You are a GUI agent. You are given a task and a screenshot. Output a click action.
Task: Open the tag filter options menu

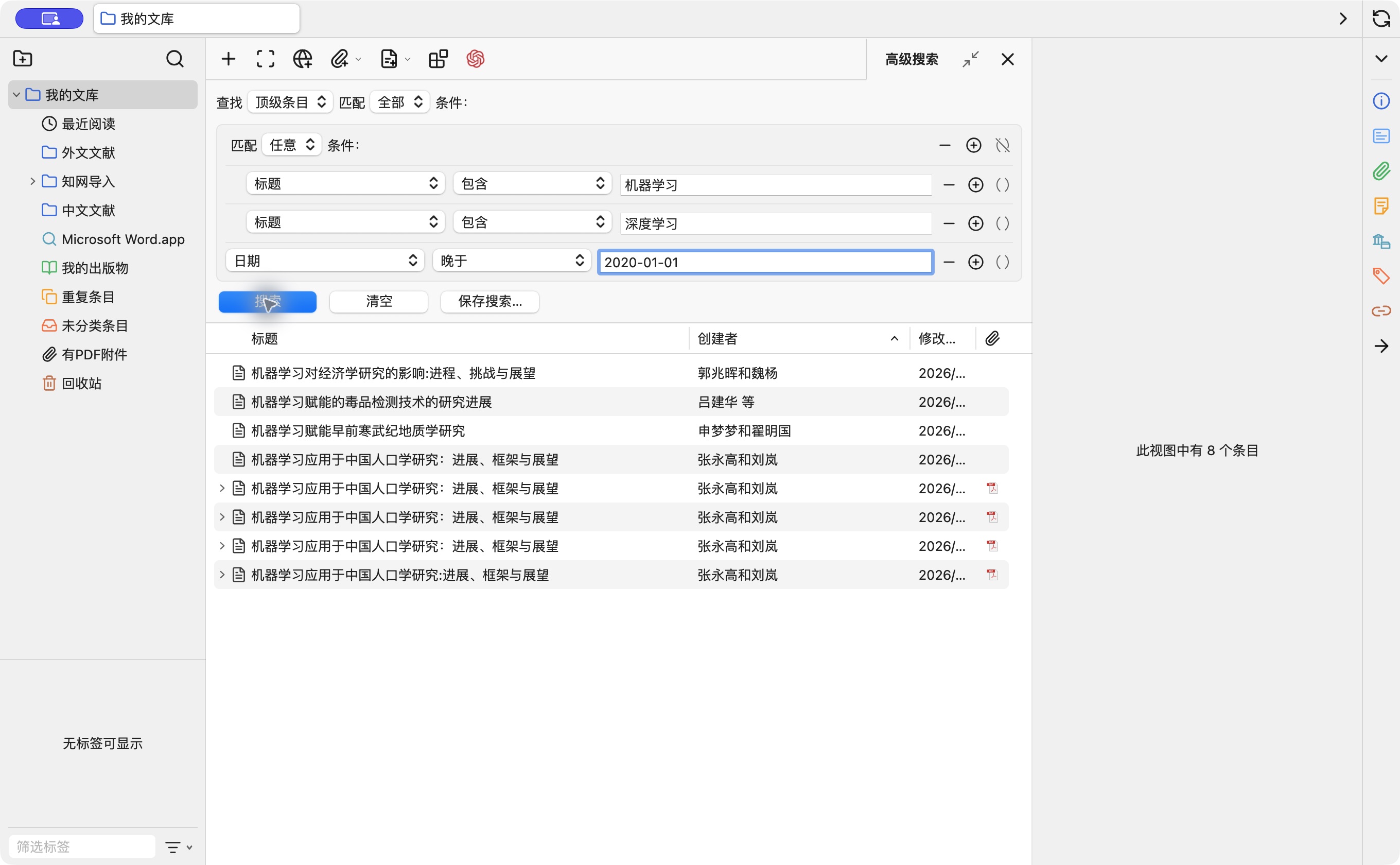click(178, 846)
